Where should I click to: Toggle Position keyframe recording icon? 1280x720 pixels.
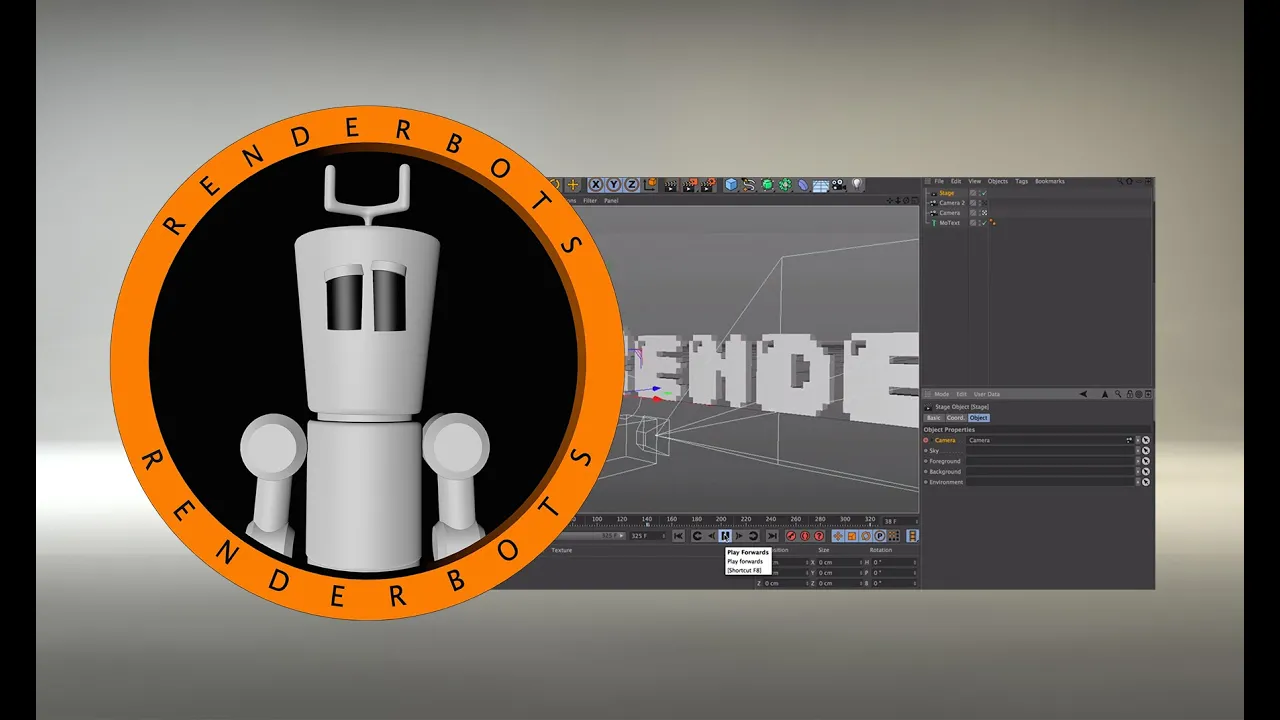(x=838, y=536)
